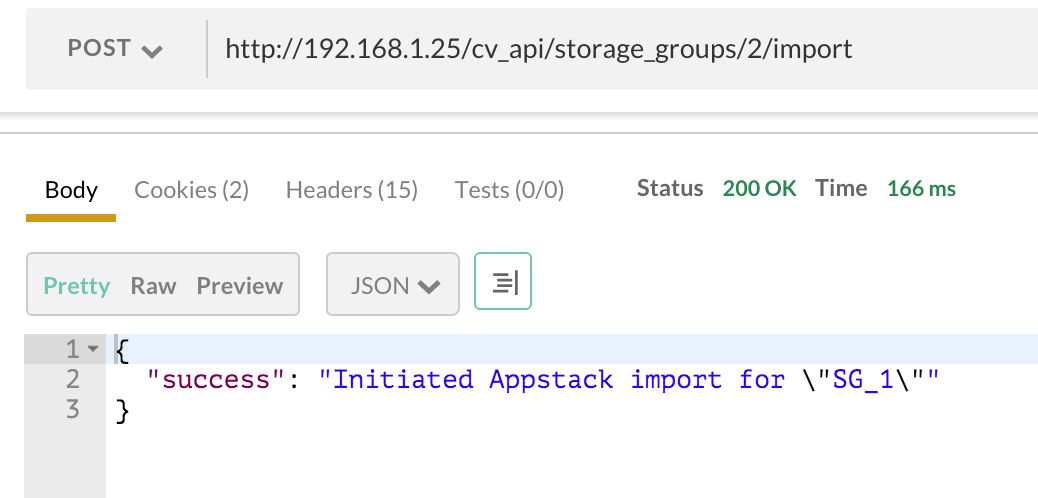Click the closing brace on line 3
Image resolution: width=1038 pixels, height=498 pixels.
[x=123, y=410]
